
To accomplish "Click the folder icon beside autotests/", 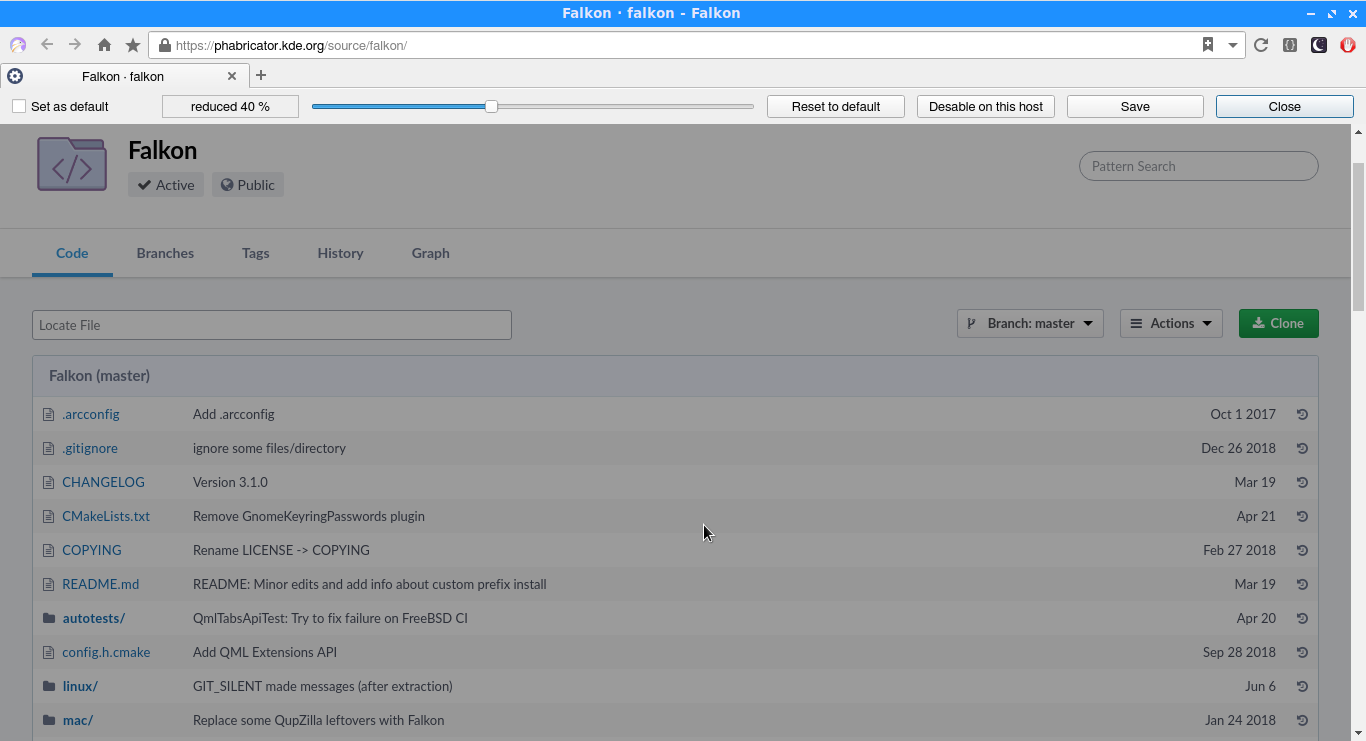I will pyautogui.click(x=48, y=618).
